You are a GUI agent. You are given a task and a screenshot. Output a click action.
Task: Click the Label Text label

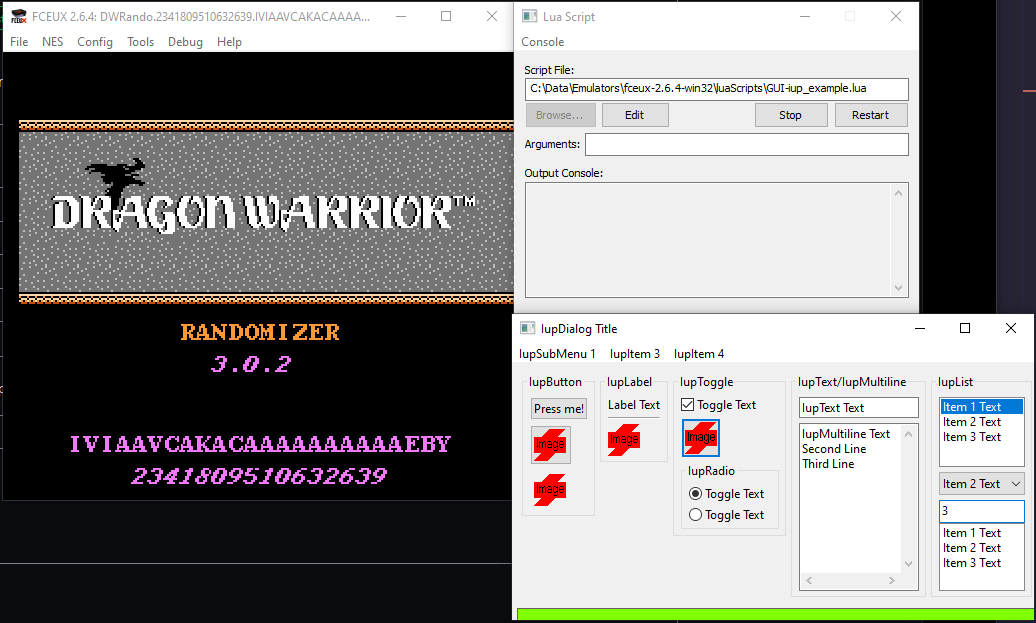pos(634,405)
